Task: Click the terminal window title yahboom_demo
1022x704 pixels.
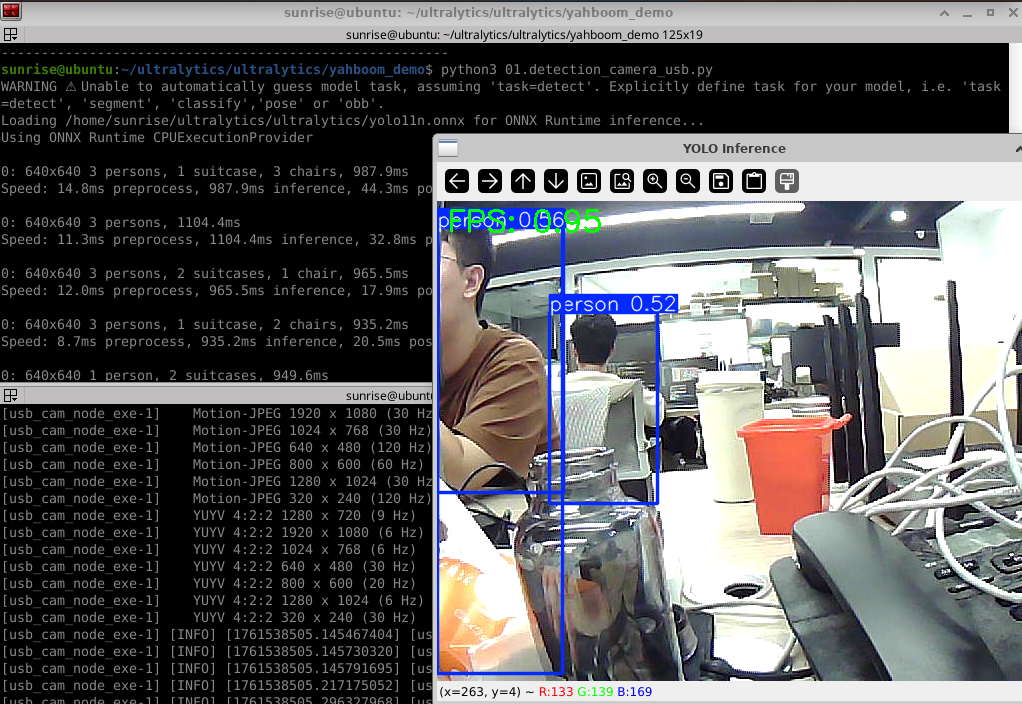Action: [478, 12]
